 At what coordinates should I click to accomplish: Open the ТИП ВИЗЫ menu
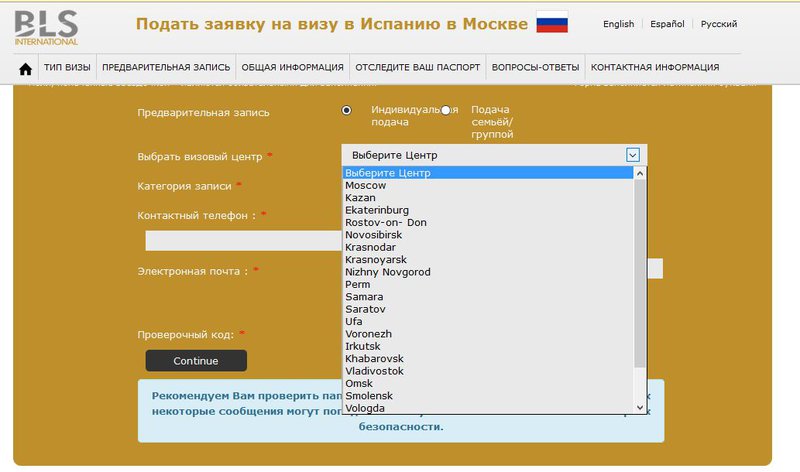click(68, 68)
